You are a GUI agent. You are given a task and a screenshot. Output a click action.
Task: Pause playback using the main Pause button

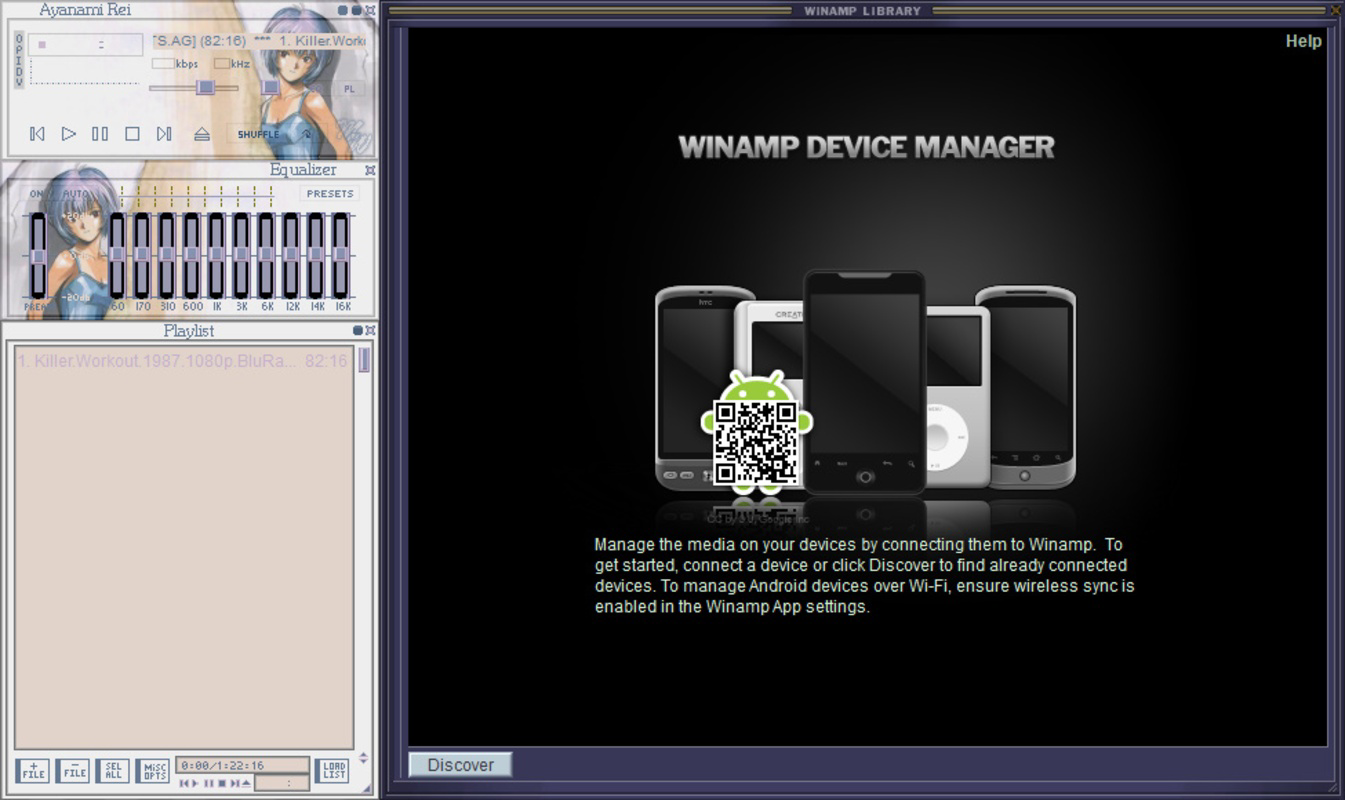[100, 133]
